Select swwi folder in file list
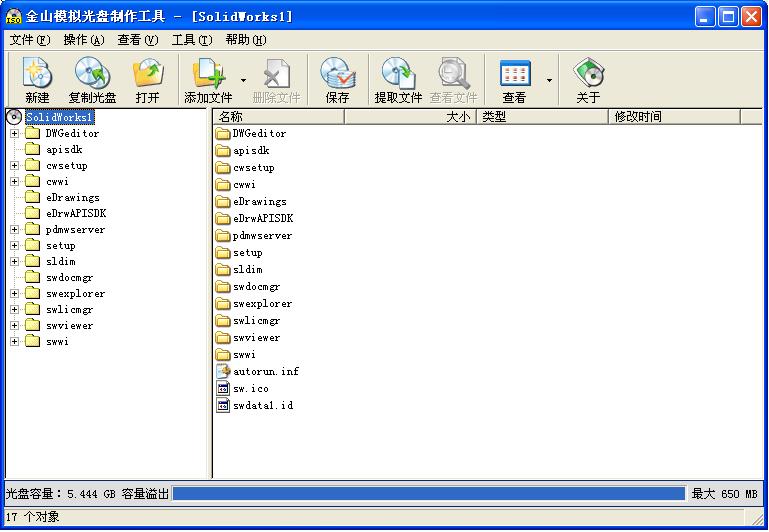The width and height of the screenshot is (769, 532). [x=236, y=355]
